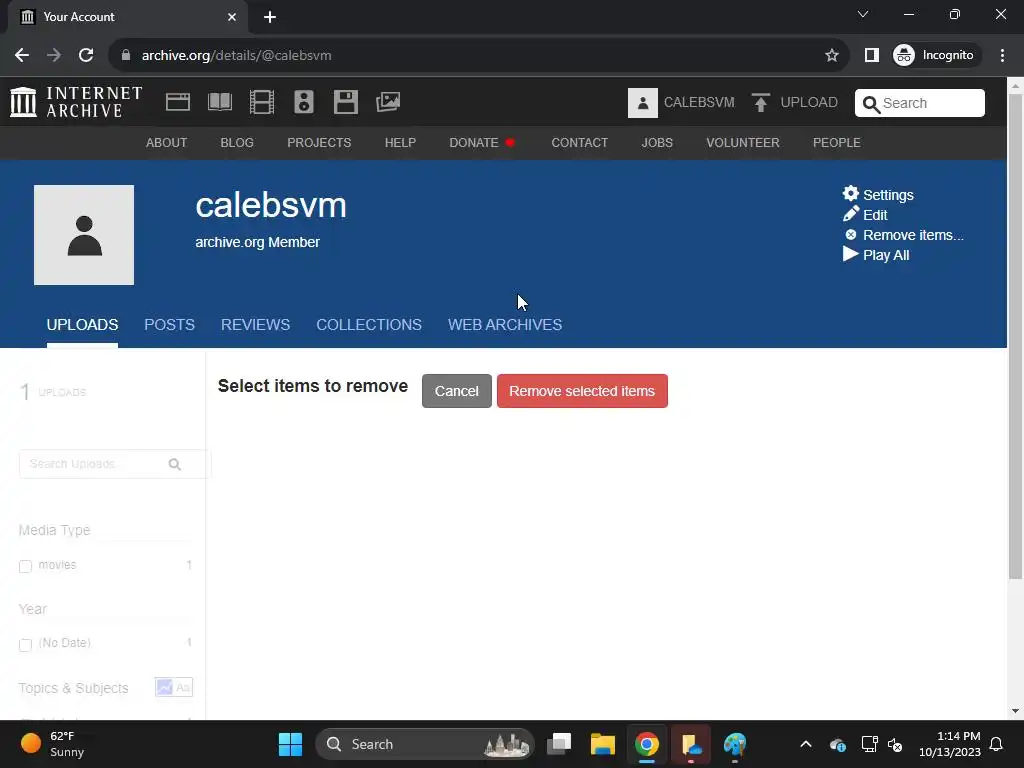
Task: Click the Cancel button
Action: tap(456, 391)
